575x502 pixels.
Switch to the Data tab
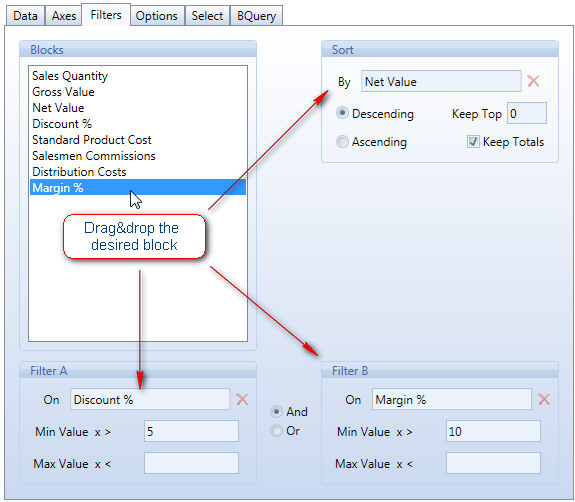(x=25, y=16)
